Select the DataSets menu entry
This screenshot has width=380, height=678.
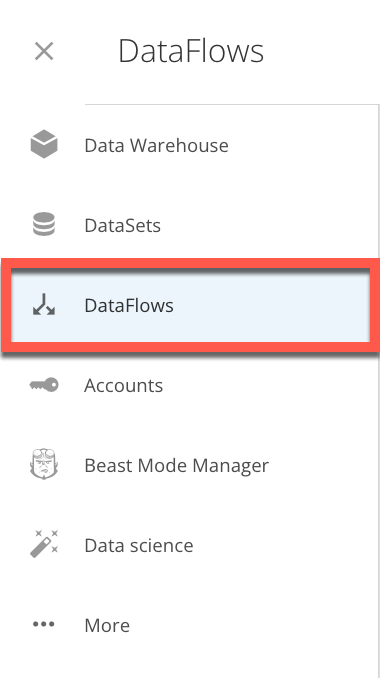click(x=123, y=225)
